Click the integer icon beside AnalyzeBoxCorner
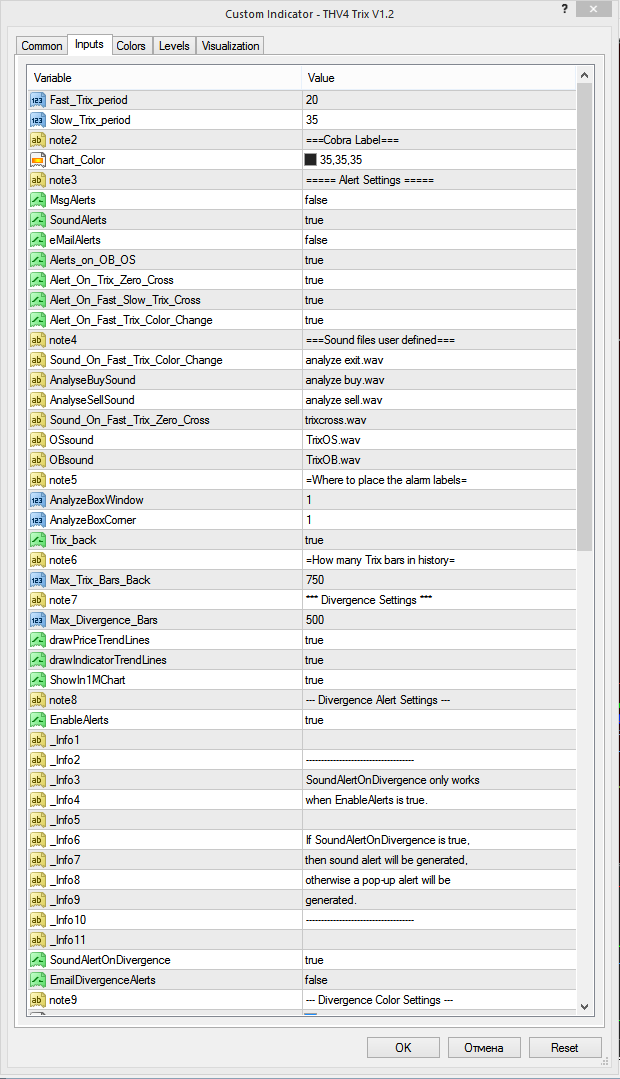The height and width of the screenshot is (1079, 620). [38, 520]
